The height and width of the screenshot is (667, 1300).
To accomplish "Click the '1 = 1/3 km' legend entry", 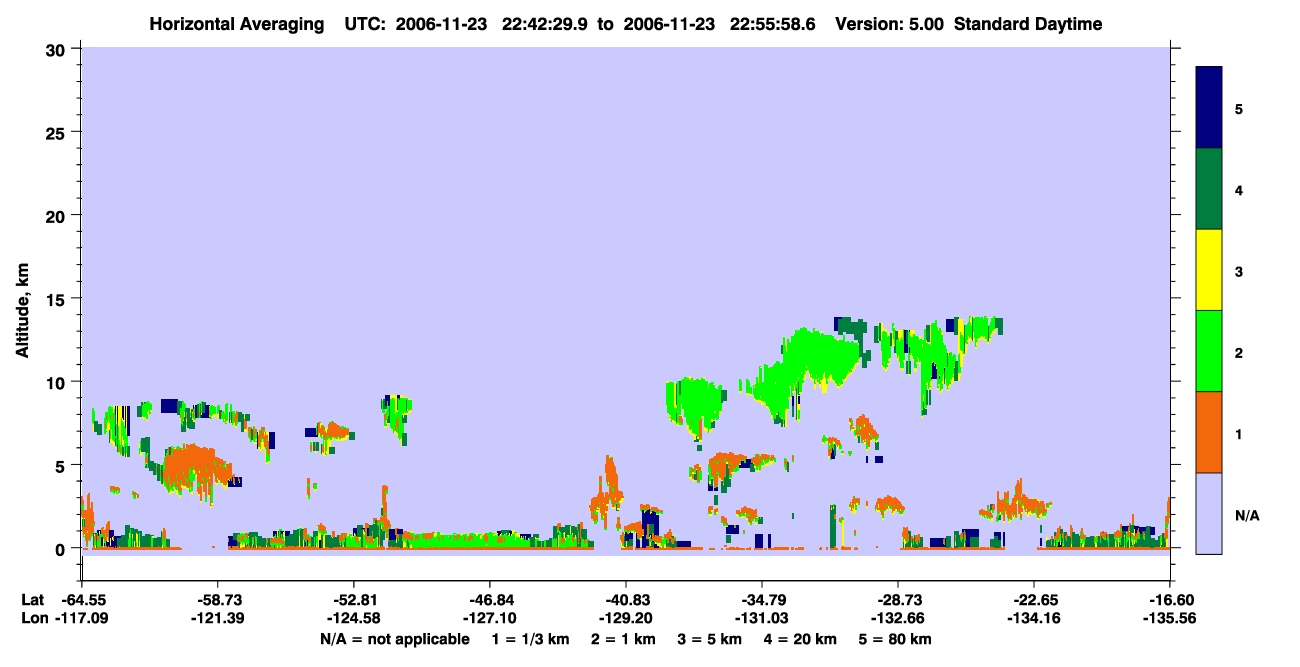I will click(x=530, y=639).
